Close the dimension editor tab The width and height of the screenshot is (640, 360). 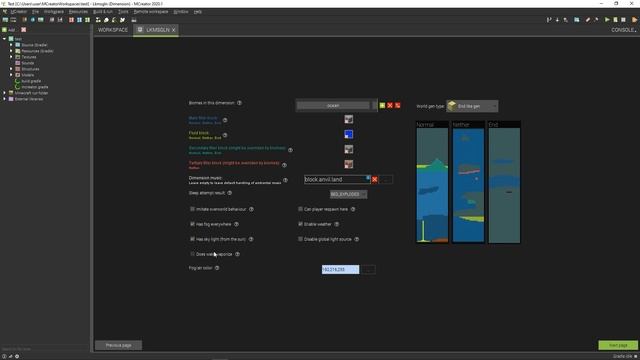tap(173, 30)
